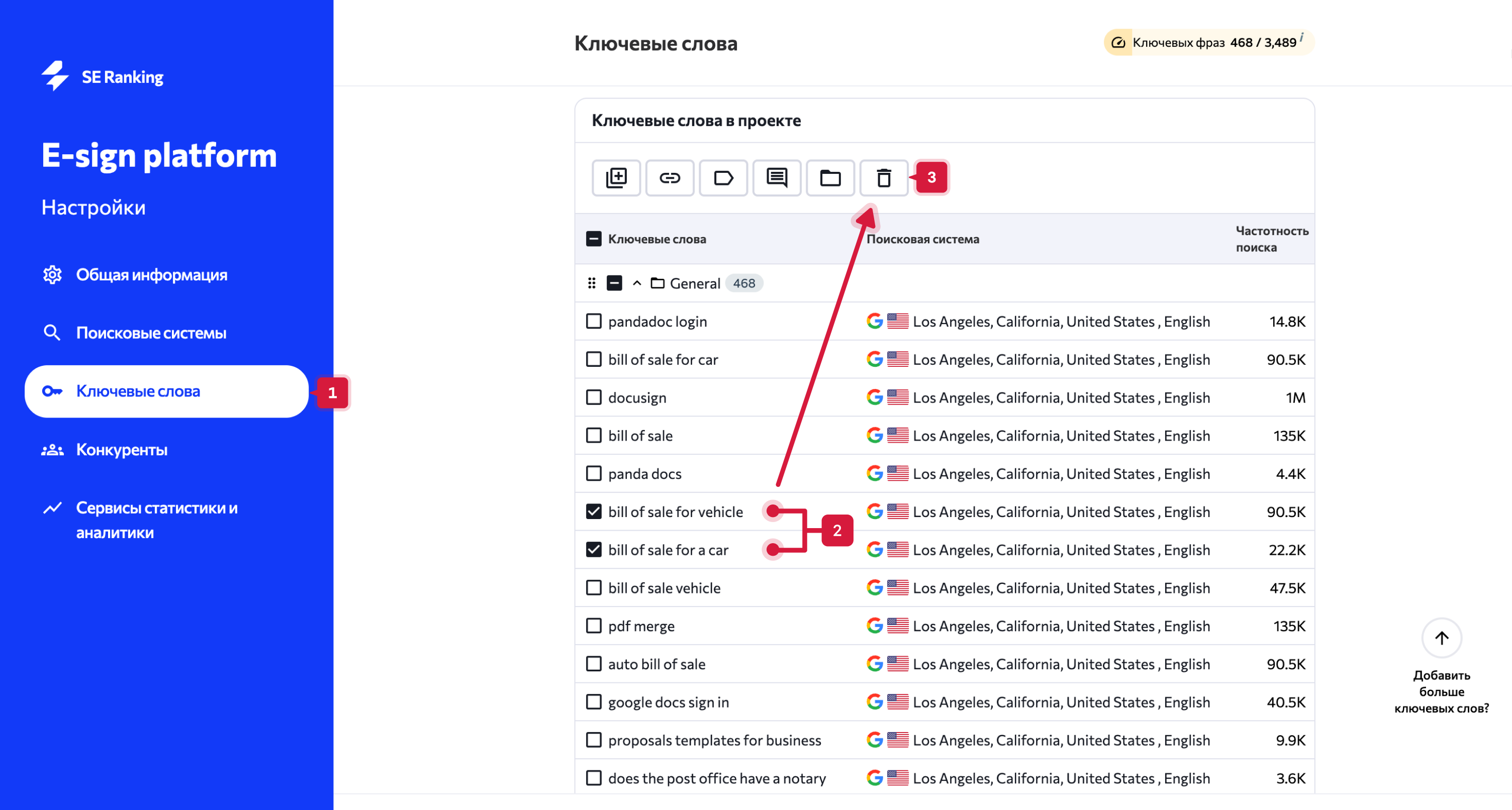
Task: Click the key icon of Ключевые слова menu
Action: pyautogui.click(x=52, y=391)
